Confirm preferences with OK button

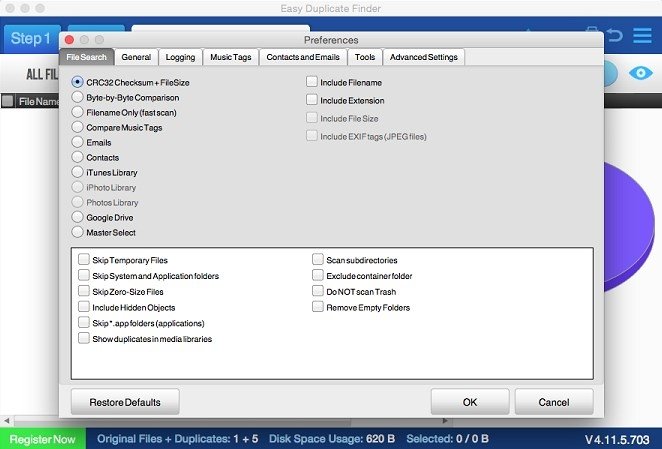point(469,402)
